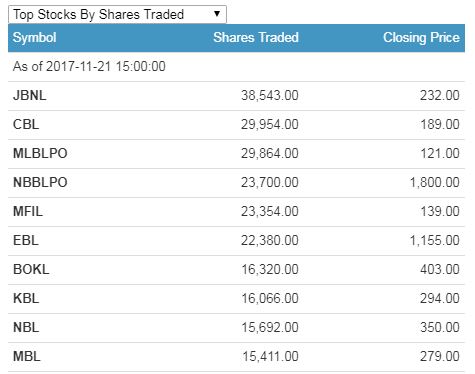Open the NBBLPO stock symbol
The width and height of the screenshot is (475, 374).
coord(40,183)
